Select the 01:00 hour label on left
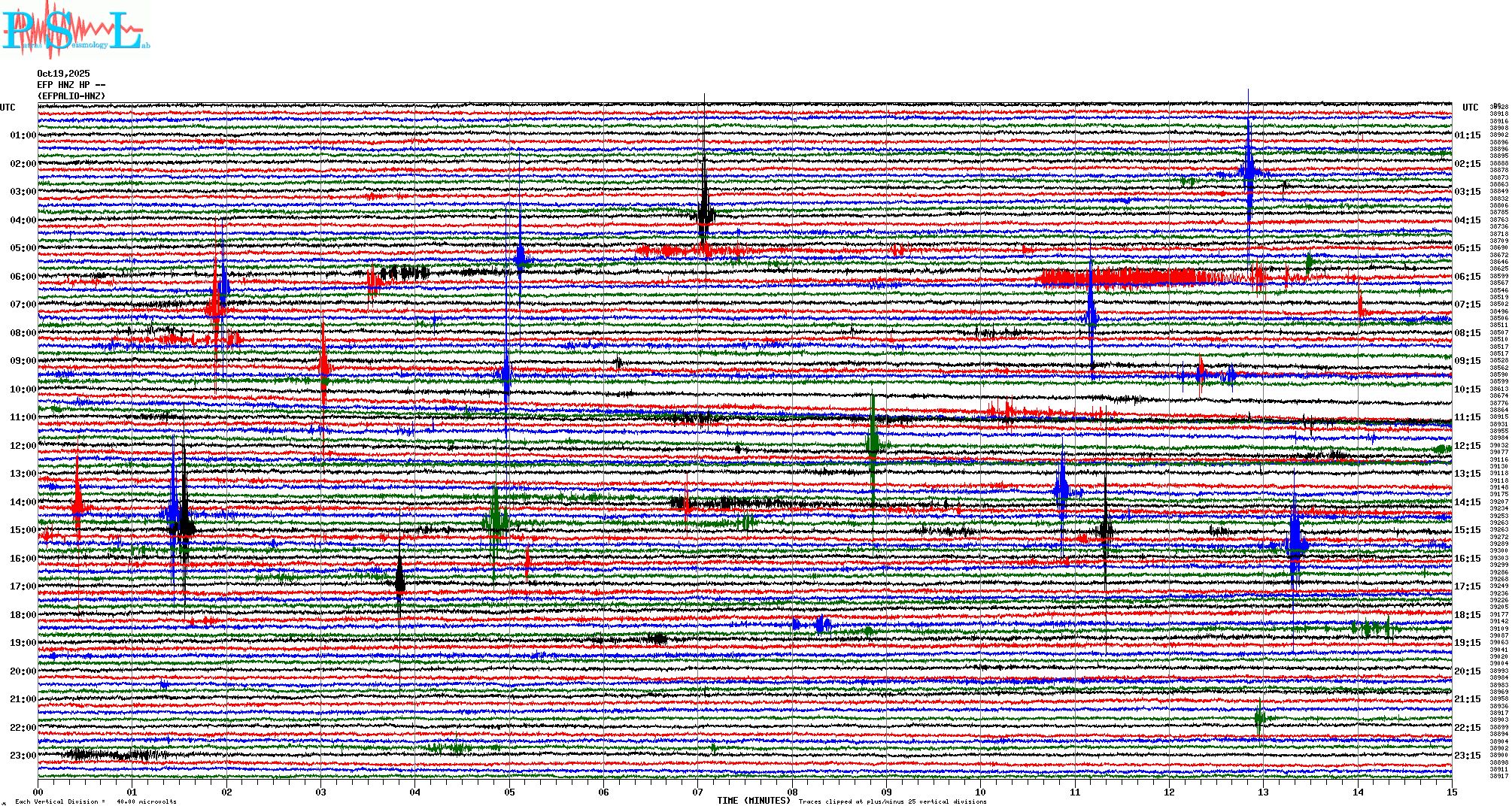 [23, 135]
